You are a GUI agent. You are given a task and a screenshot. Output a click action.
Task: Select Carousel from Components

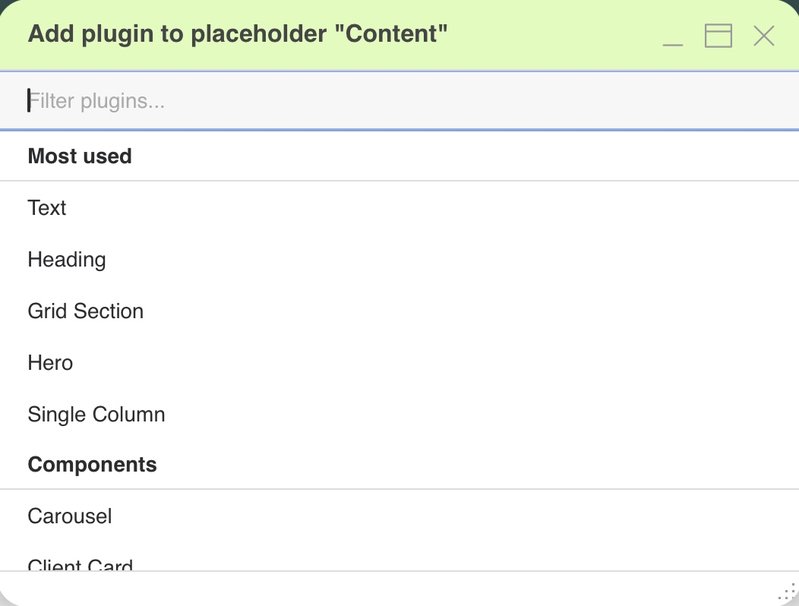point(400,516)
